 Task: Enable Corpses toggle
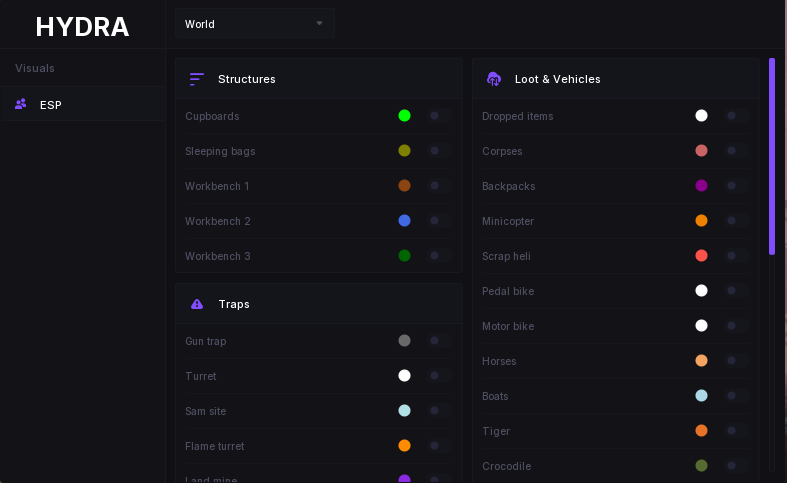(x=736, y=151)
